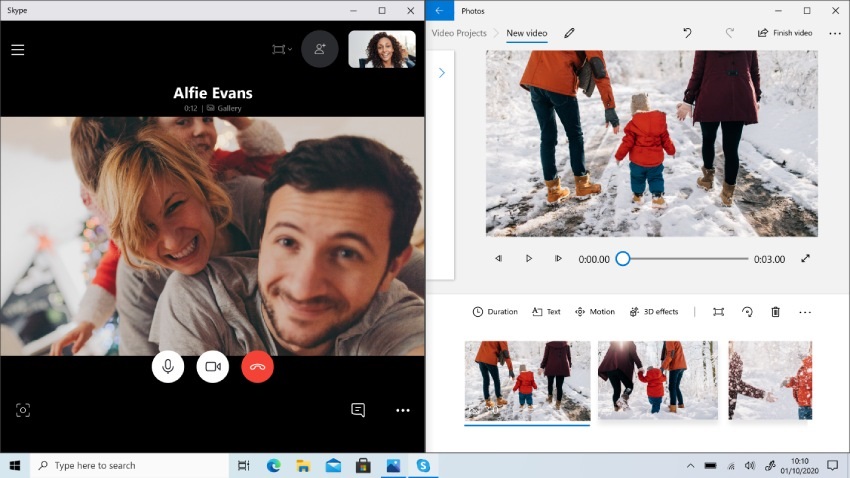Rename the video using the pencil icon
Viewport: 850px width, 478px height.
pyautogui.click(x=569, y=33)
